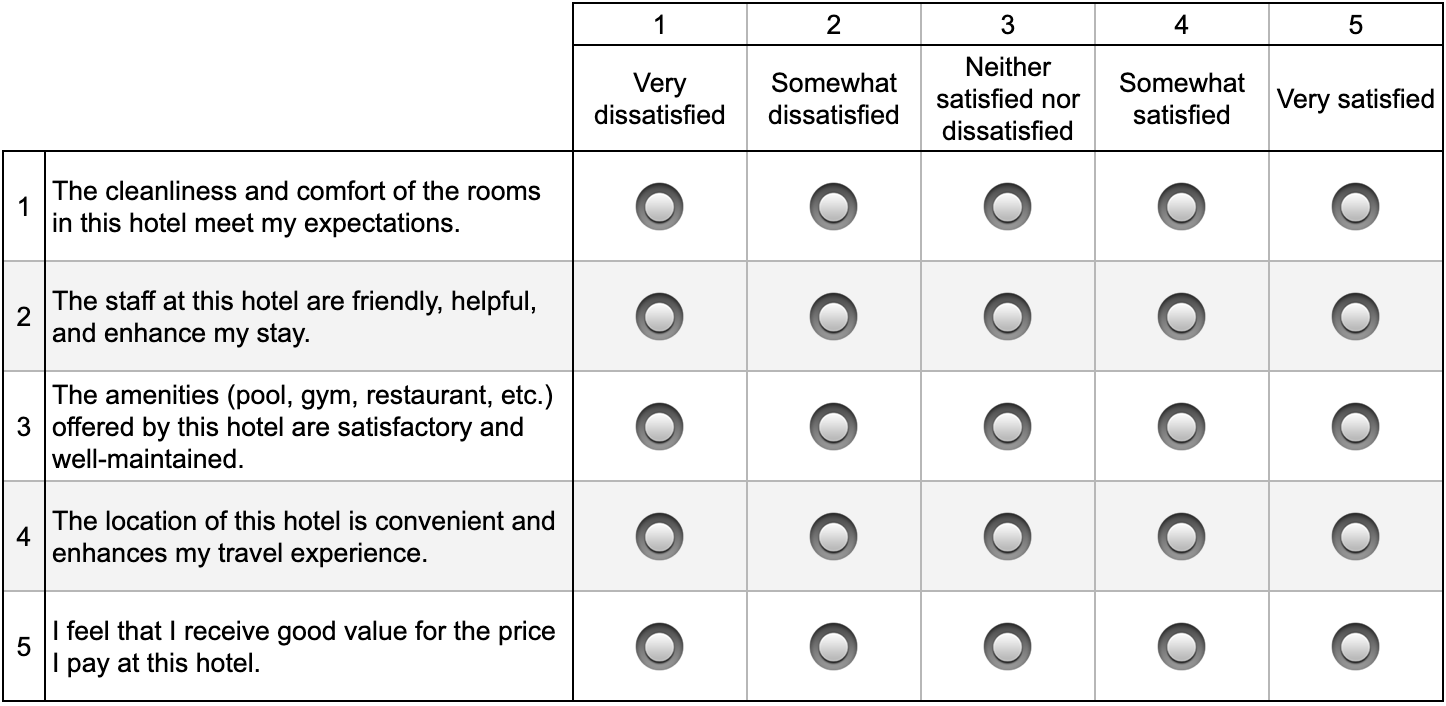The height and width of the screenshot is (706, 1446).
Task: Rate value for price as Somewhat dissatisfied
Action: click(833, 647)
